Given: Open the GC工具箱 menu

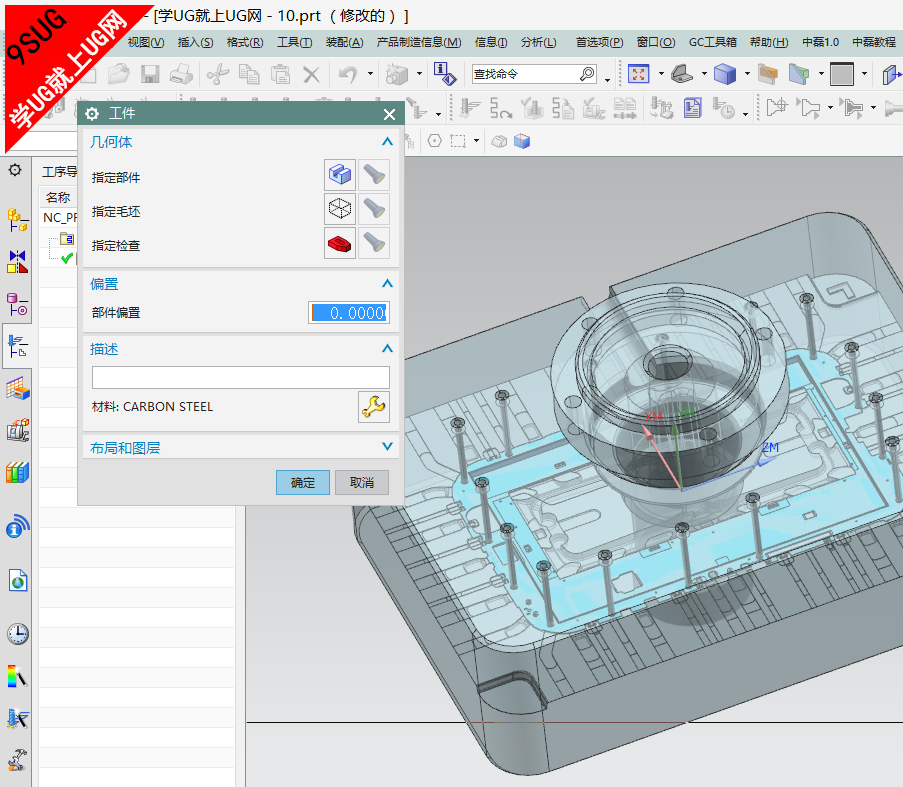Looking at the screenshot, I should click(712, 43).
